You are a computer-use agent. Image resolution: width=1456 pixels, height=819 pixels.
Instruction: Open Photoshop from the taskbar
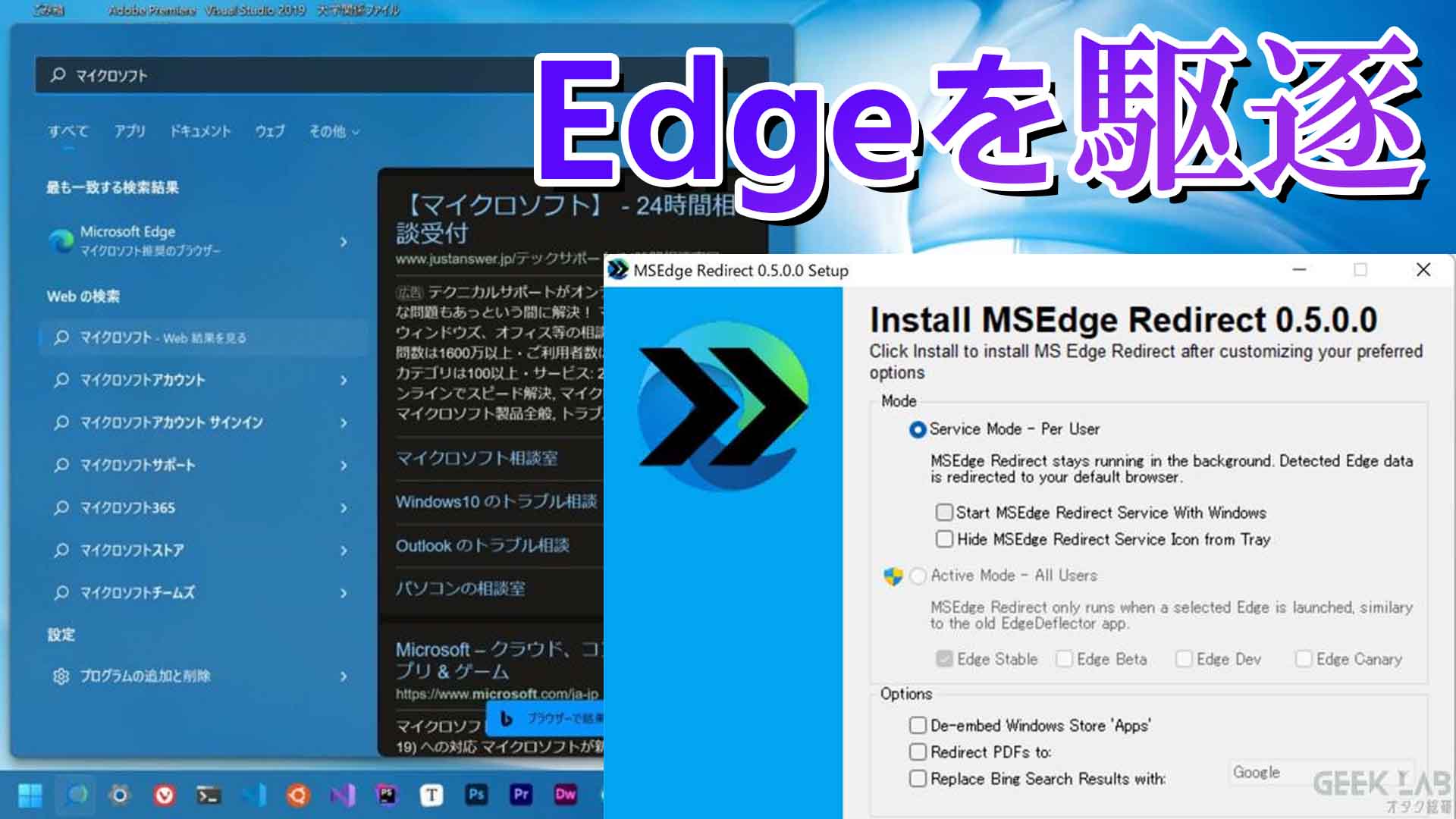click(476, 795)
